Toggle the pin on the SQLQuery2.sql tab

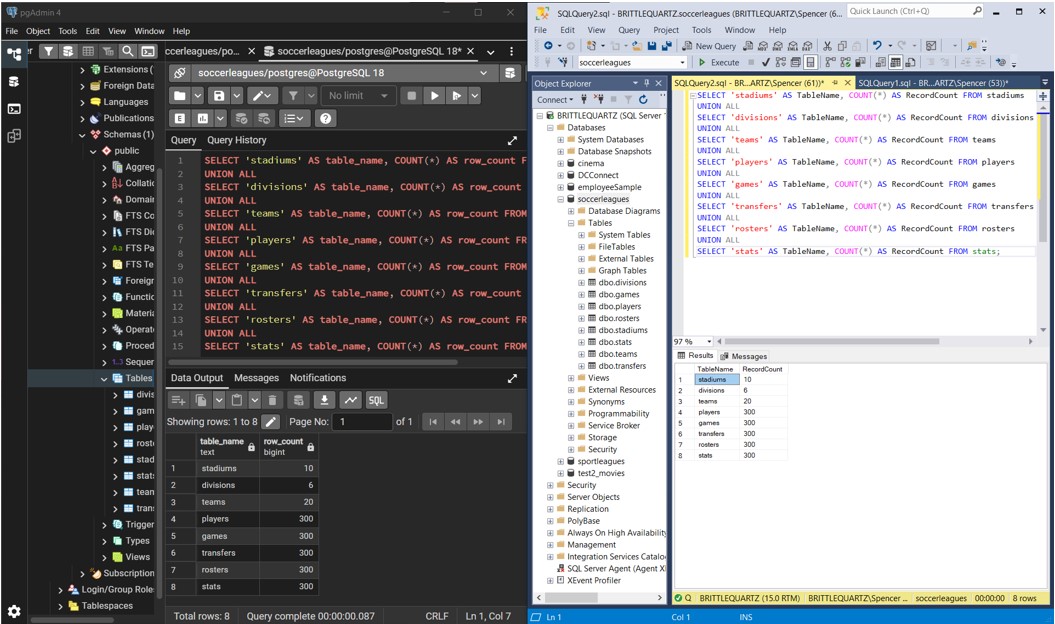(835, 83)
